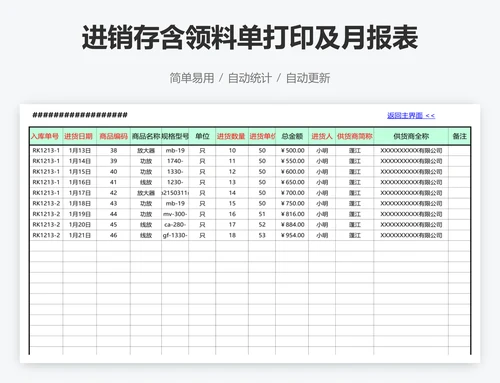Select the spec cell ca-280-
Screen dimensions: 500x383
pyautogui.click(x=175, y=225)
